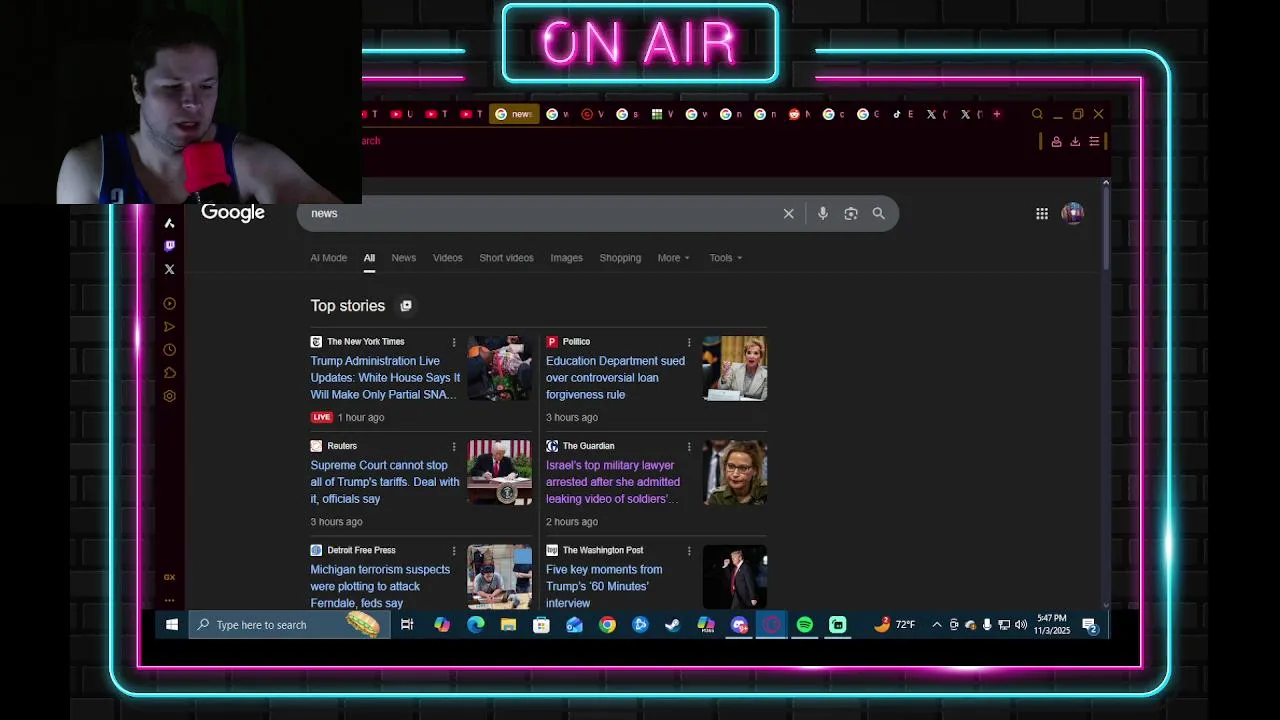Open the notification center icon
The width and height of the screenshot is (1280, 720).
point(1090,625)
